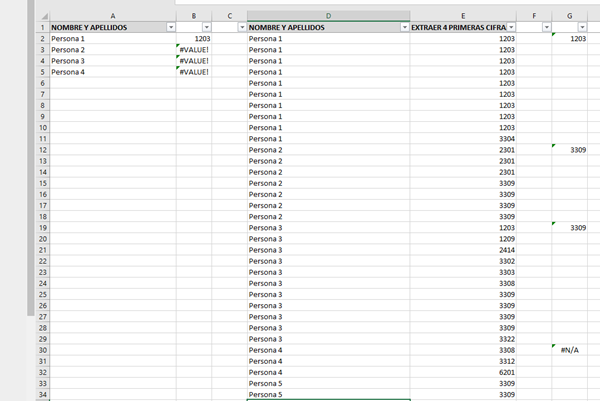The height and width of the screenshot is (401, 600).
Task: Click #VALUE! error in cell B3
Action: pos(194,50)
